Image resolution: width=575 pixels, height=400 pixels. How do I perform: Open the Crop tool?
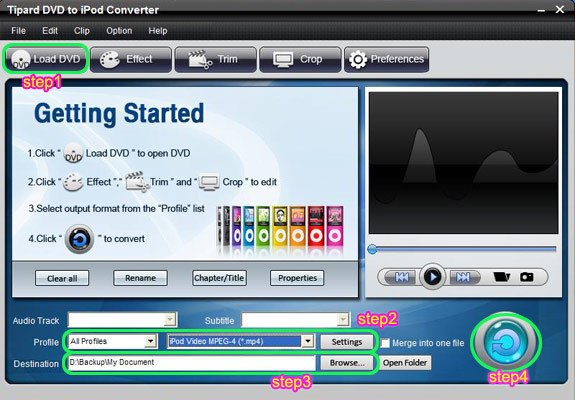300,59
